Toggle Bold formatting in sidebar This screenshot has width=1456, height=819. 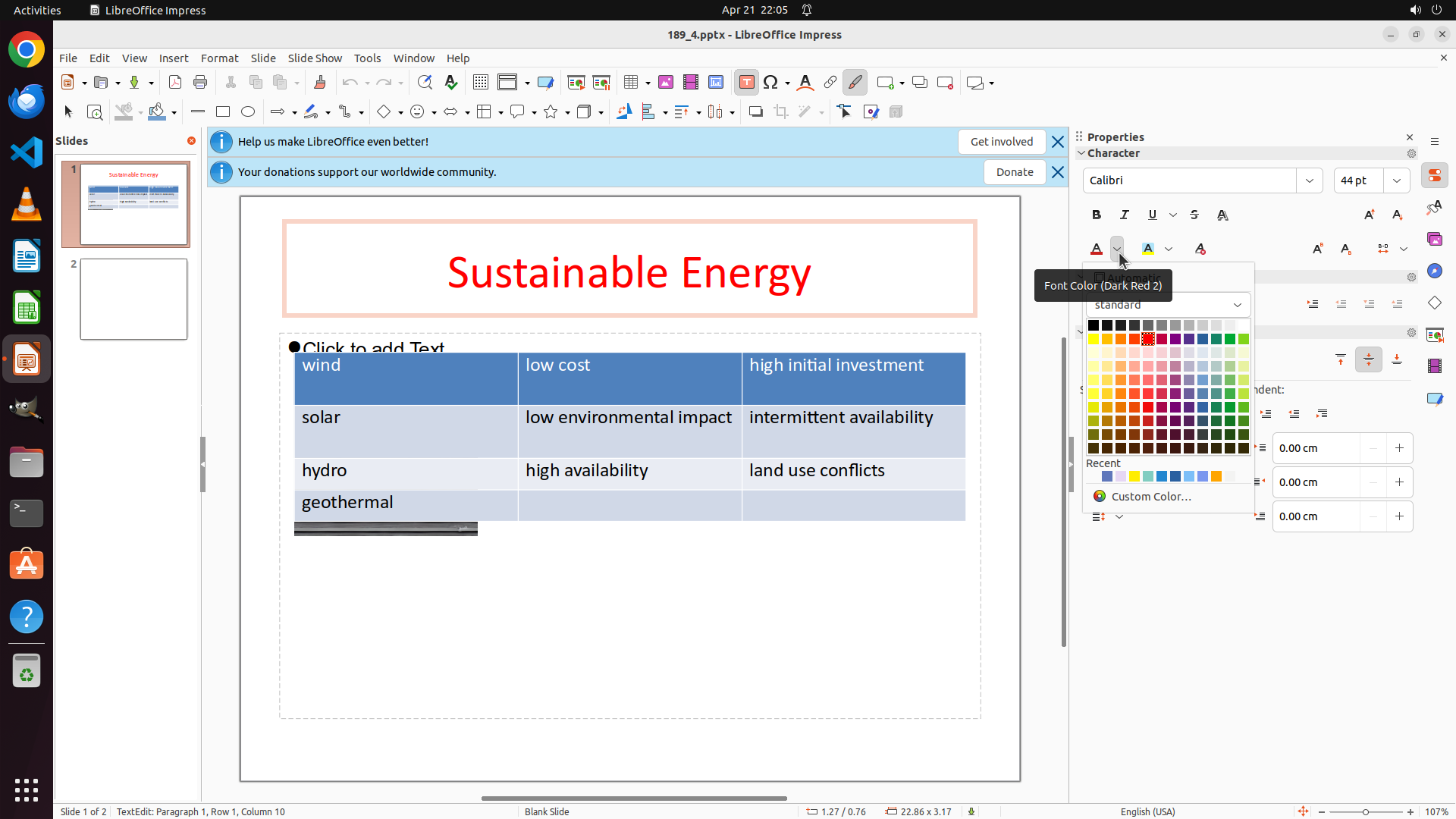1096,215
